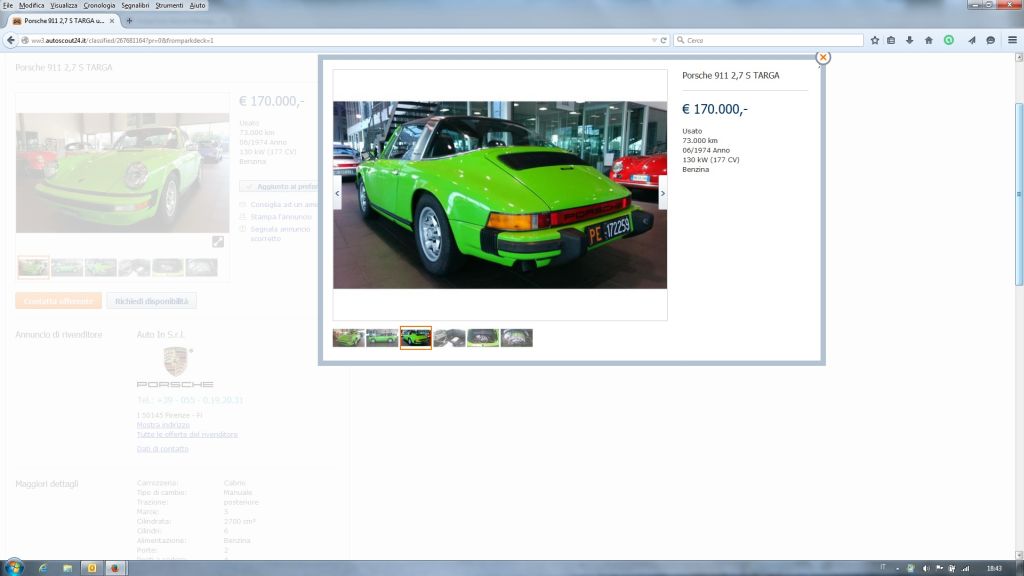This screenshot has width=1024, height=576.
Task: Click Action Center flag tray icon
Action: [939, 568]
